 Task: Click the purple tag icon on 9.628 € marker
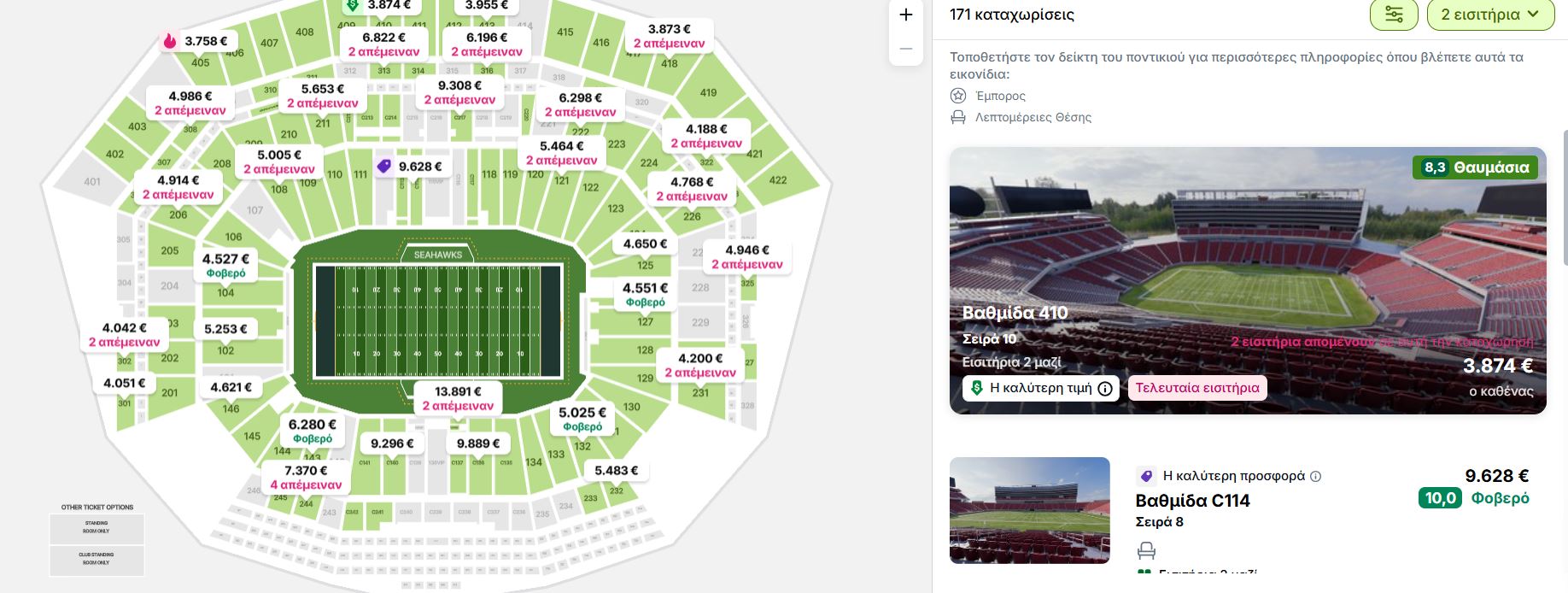[x=384, y=166]
